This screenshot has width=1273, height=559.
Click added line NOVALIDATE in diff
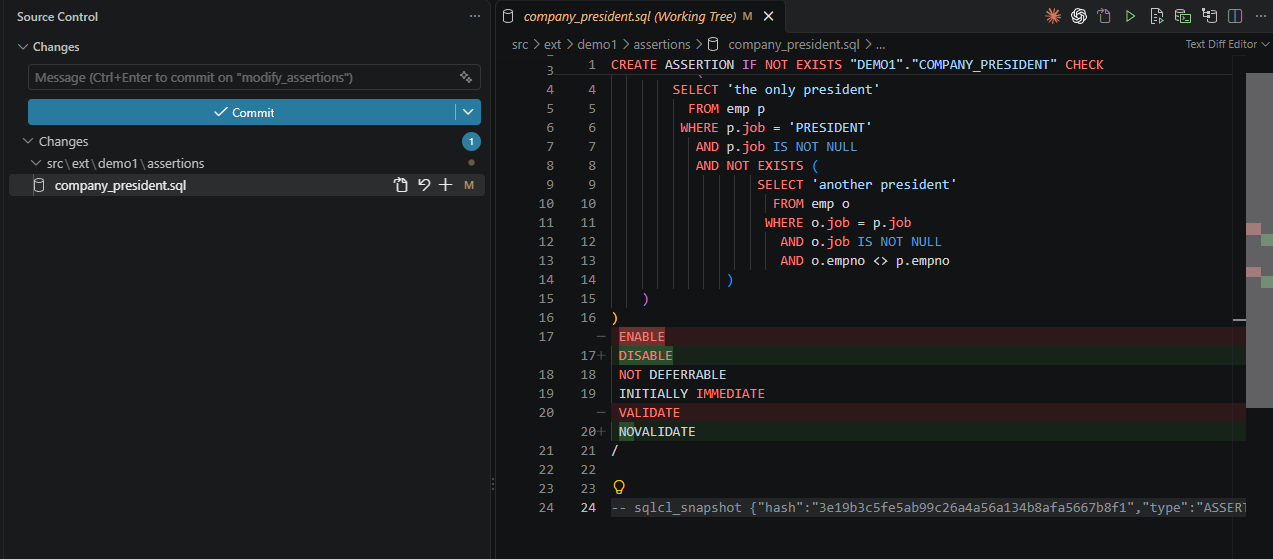click(x=657, y=432)
